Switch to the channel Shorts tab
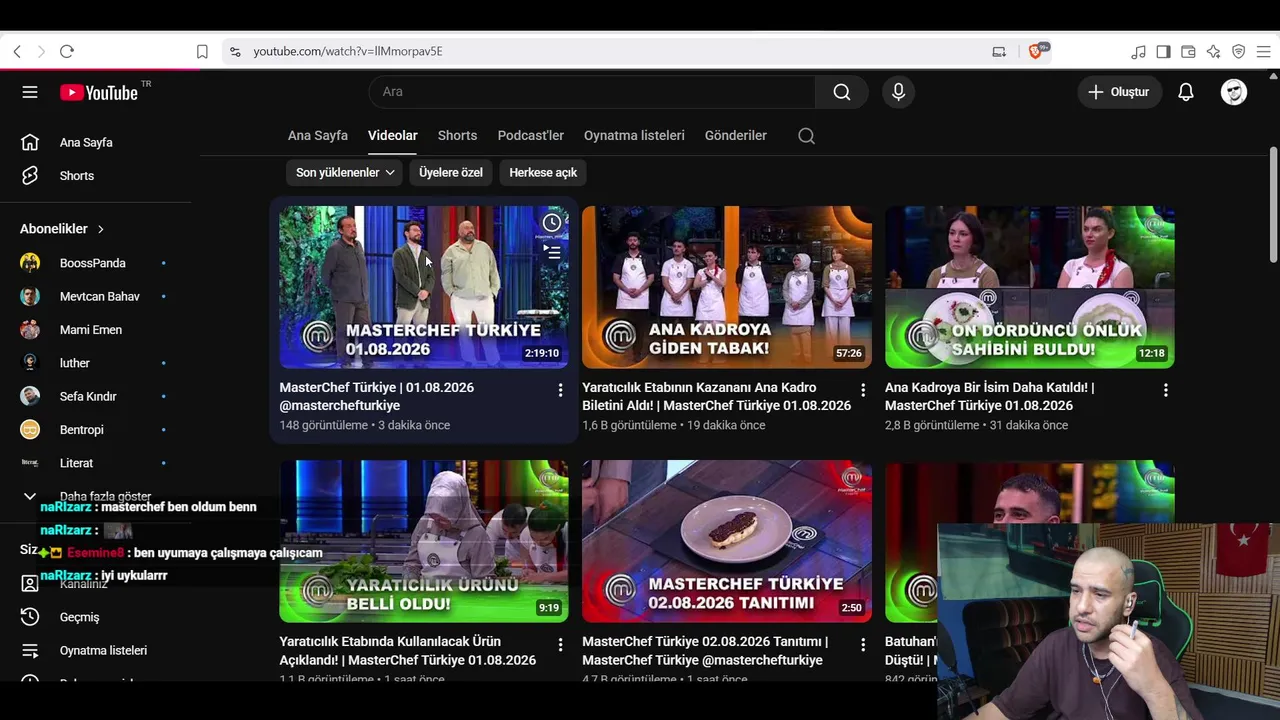 point(457,136)
